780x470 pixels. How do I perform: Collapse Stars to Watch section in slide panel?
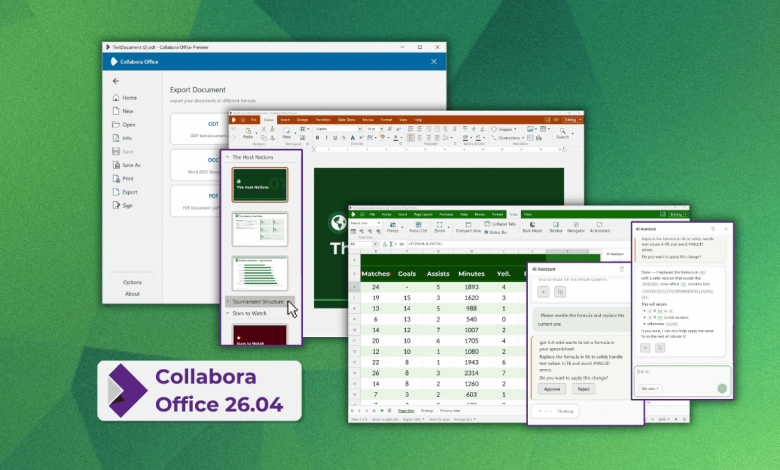click(x=228, y=313)
